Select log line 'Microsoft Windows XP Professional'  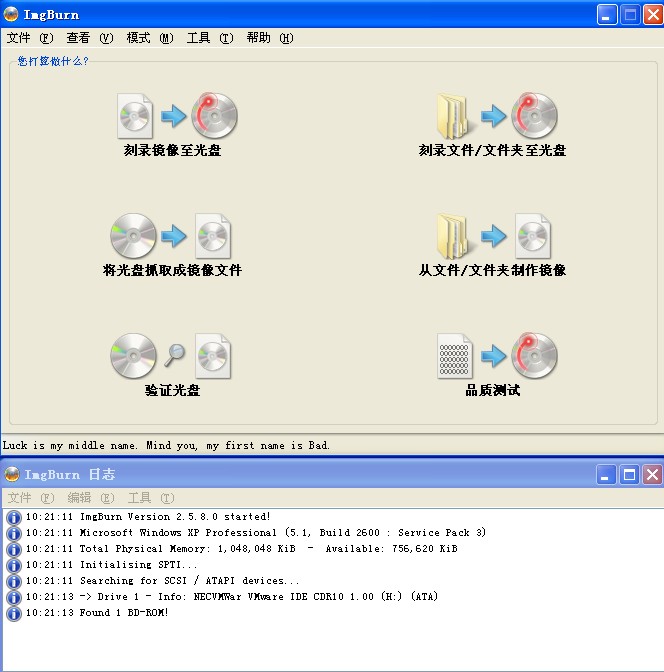click(x=255, y=533)
